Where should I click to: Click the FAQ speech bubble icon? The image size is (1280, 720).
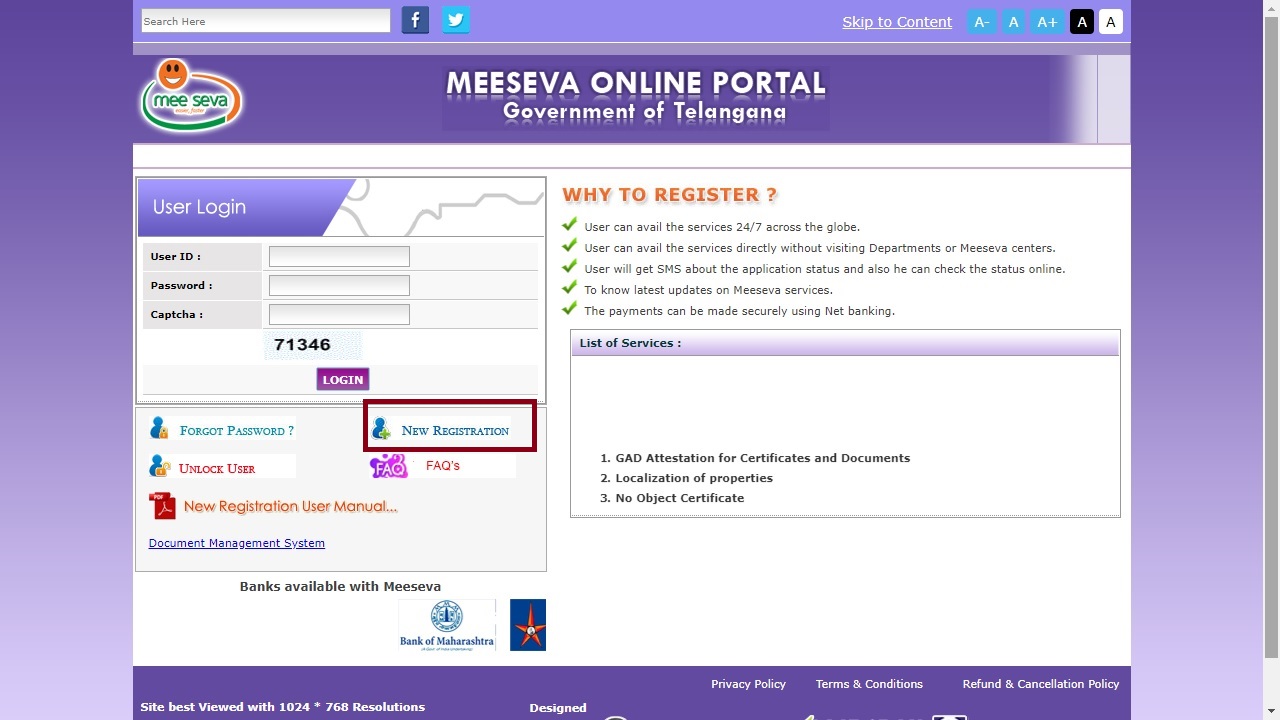pos(388,466)
